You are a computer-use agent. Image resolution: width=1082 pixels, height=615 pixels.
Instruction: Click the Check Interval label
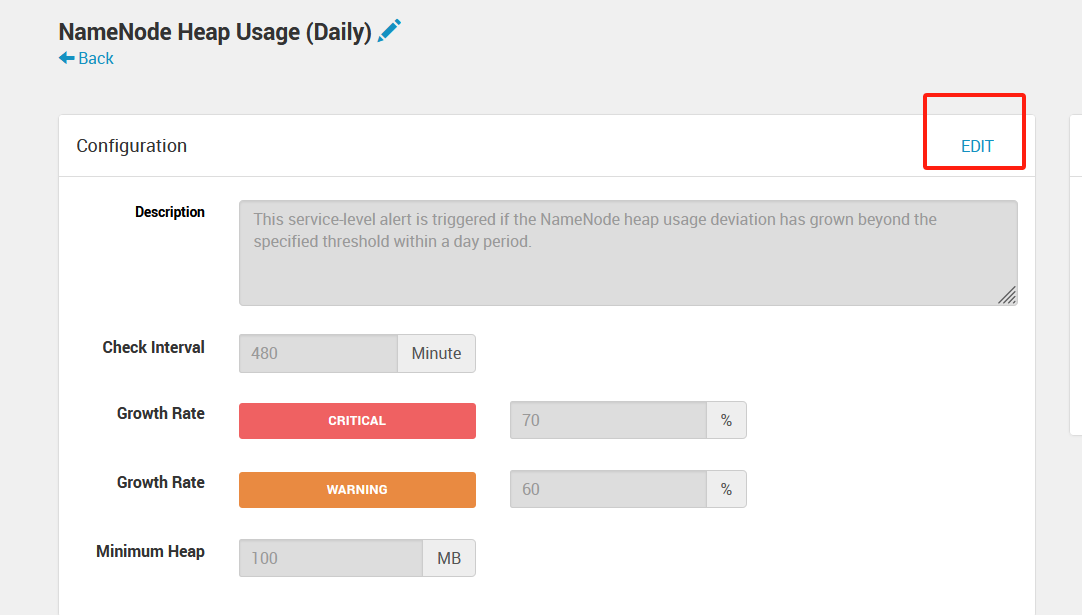tap(153, 348)
